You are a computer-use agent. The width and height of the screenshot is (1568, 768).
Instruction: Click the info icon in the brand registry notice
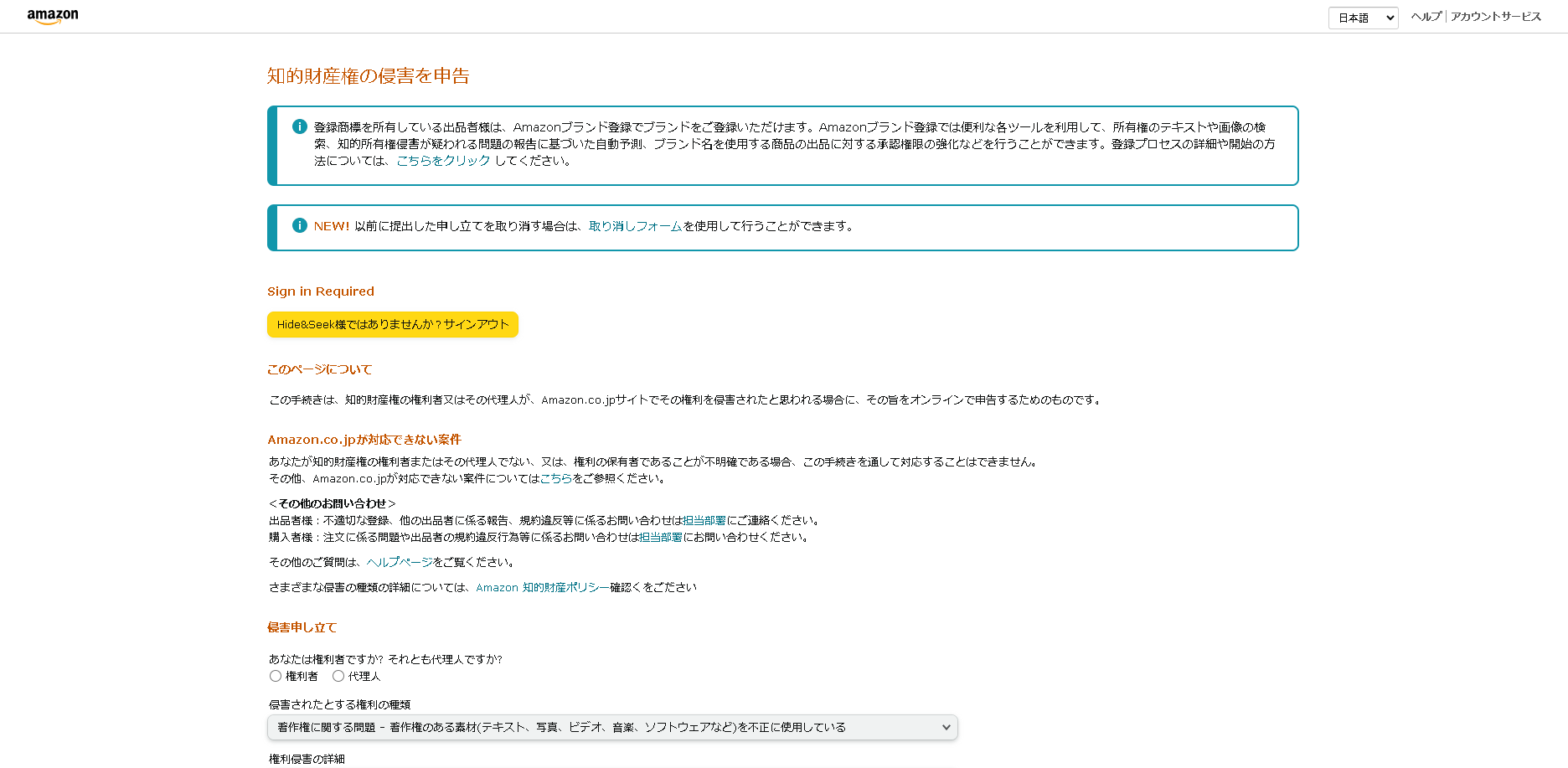click(299, 126)
